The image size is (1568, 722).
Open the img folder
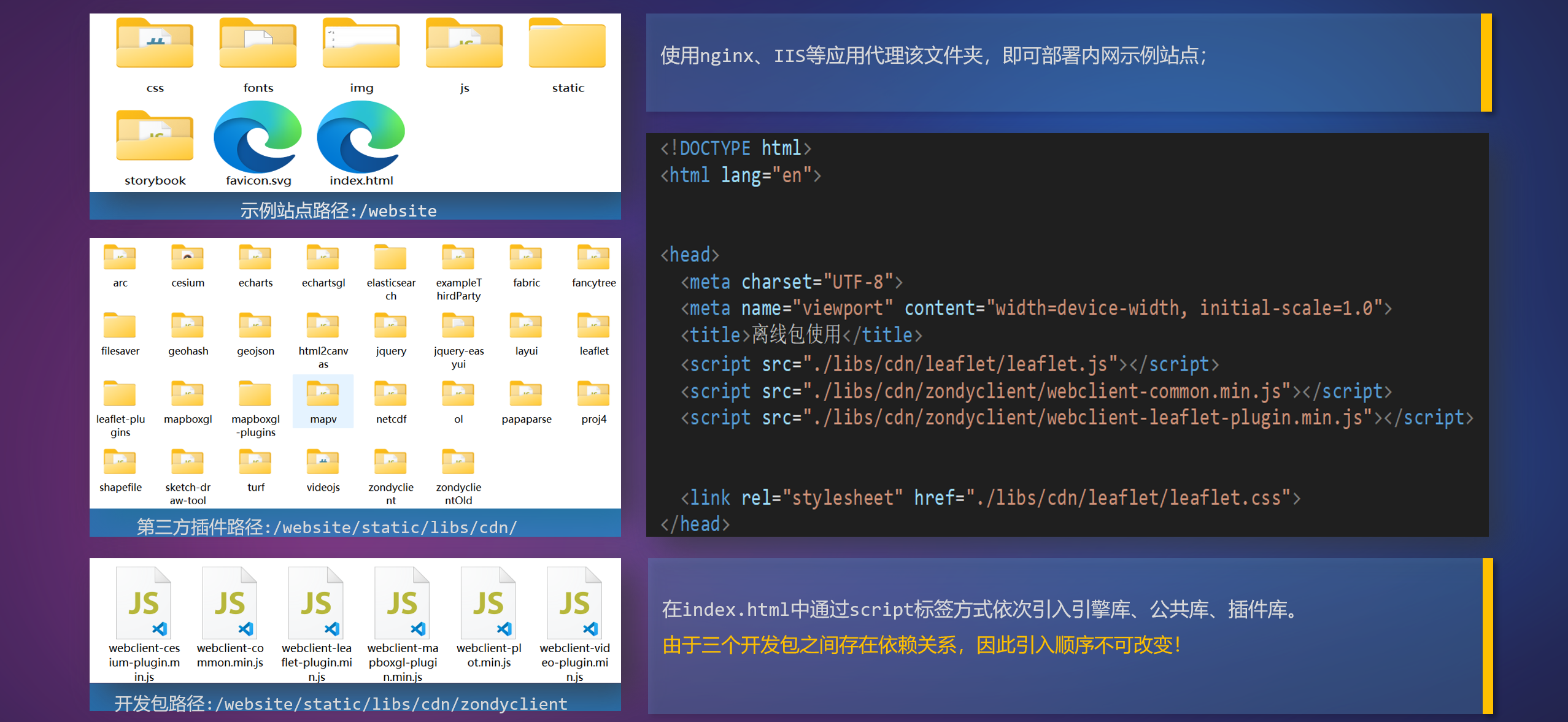point(361,43)
